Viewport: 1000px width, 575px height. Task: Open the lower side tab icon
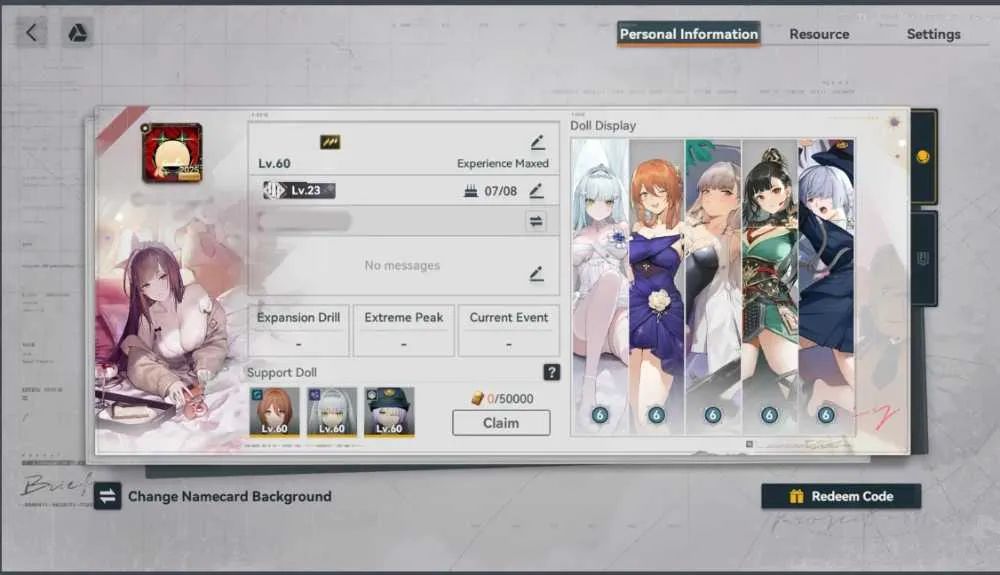923,259
